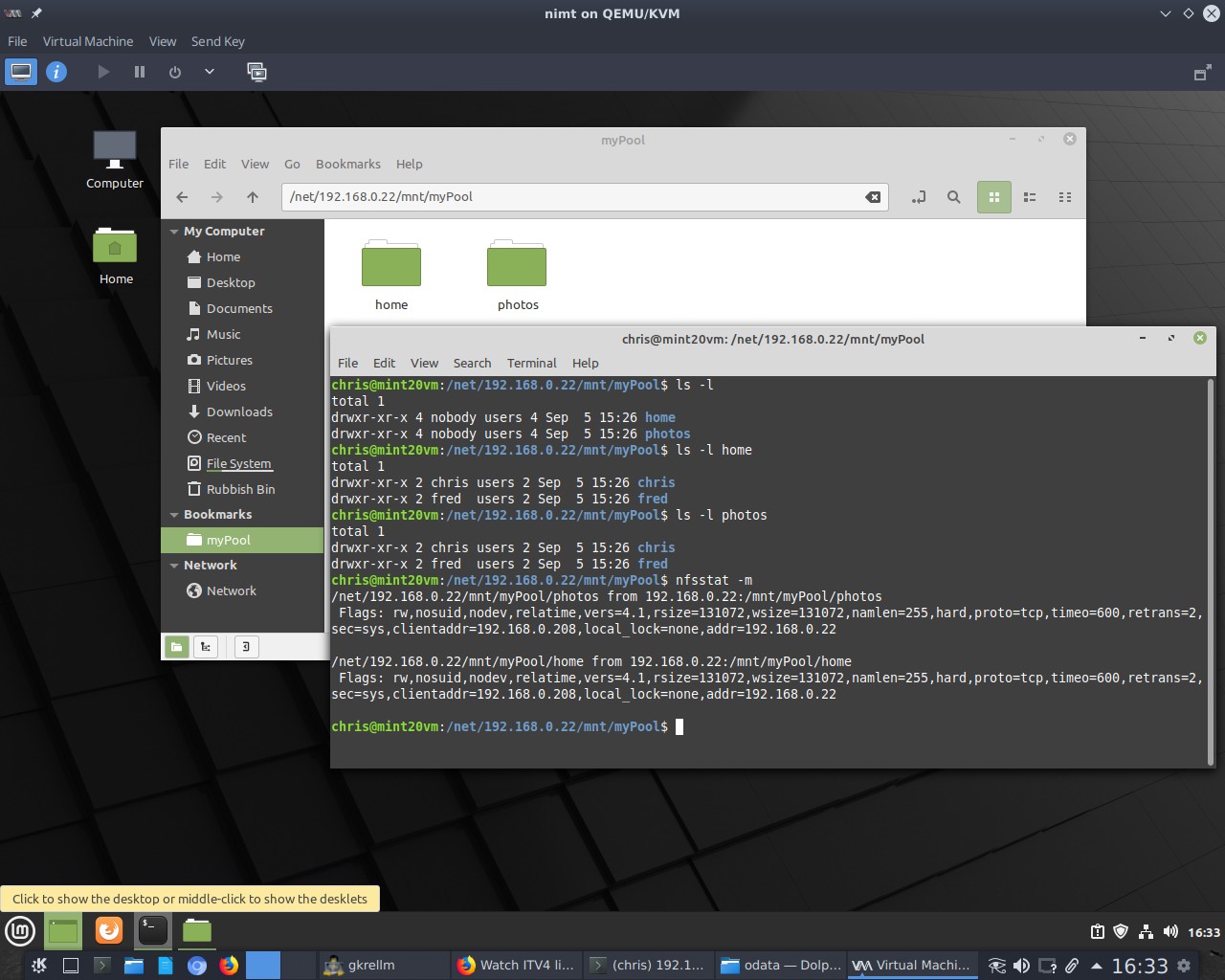Screen dimensions: 1225x980
Task: Shut down the virtual machine power icon
Action: point(175,72)
